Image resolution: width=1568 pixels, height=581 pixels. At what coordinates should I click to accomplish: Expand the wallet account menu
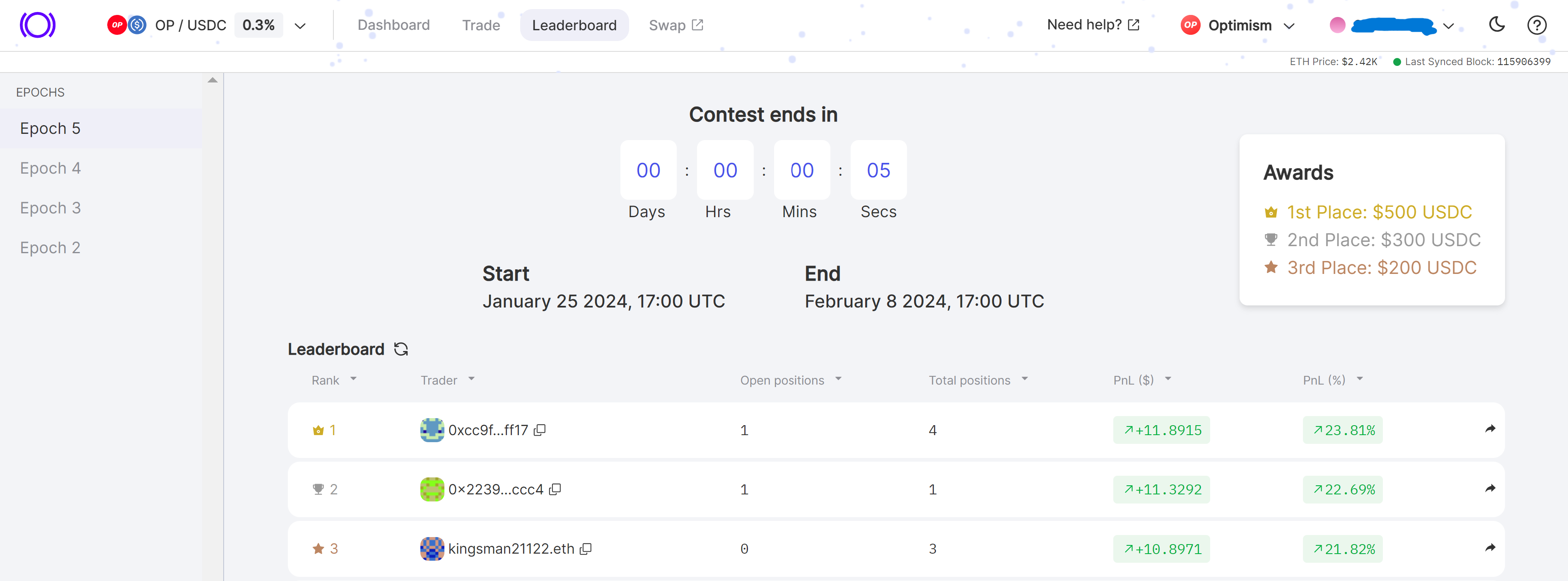pyautogui.click(x=1448, y=26)
